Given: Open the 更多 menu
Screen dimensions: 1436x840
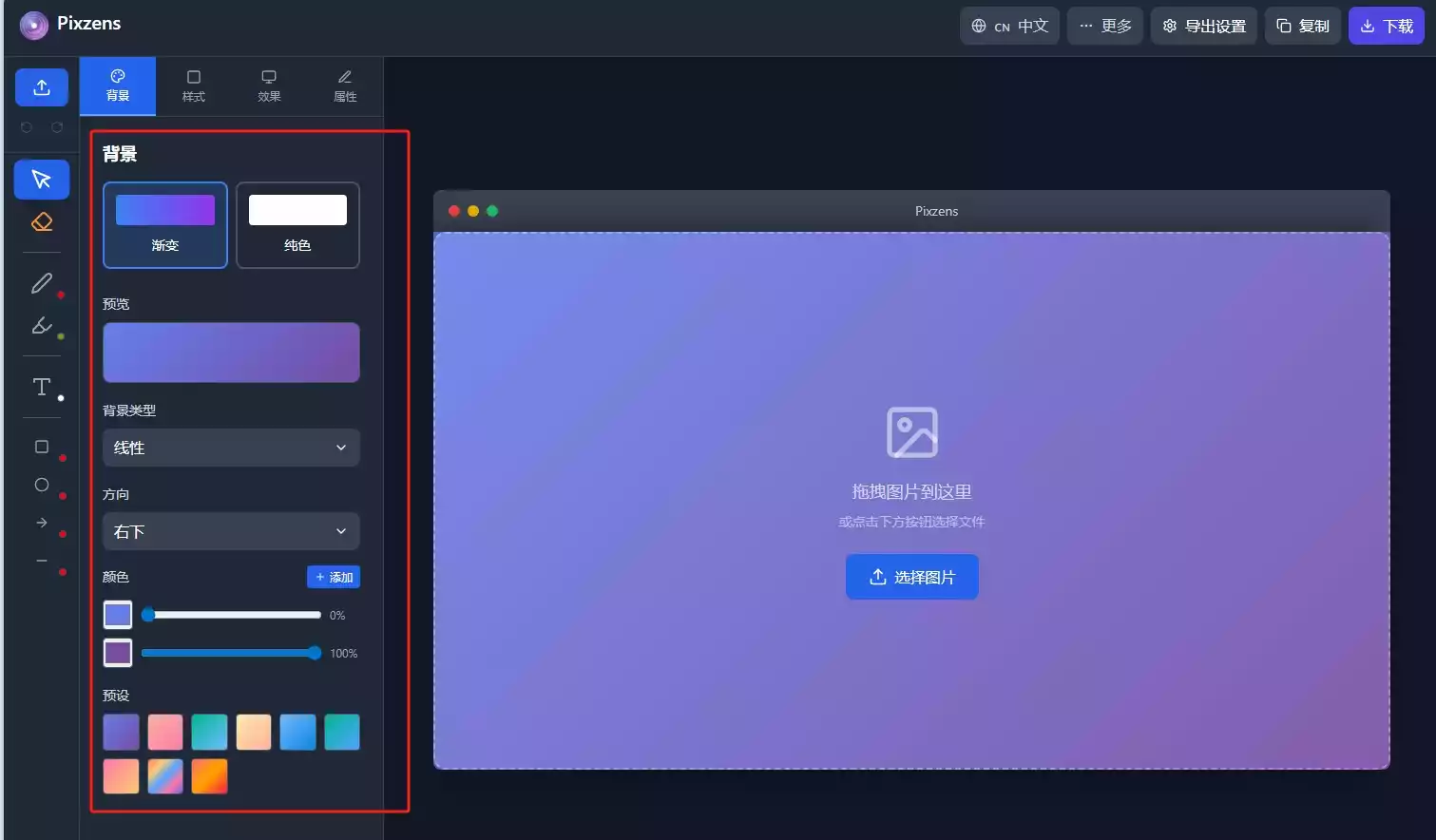Looking at the screenshot, I should [x=1105, y=26].
